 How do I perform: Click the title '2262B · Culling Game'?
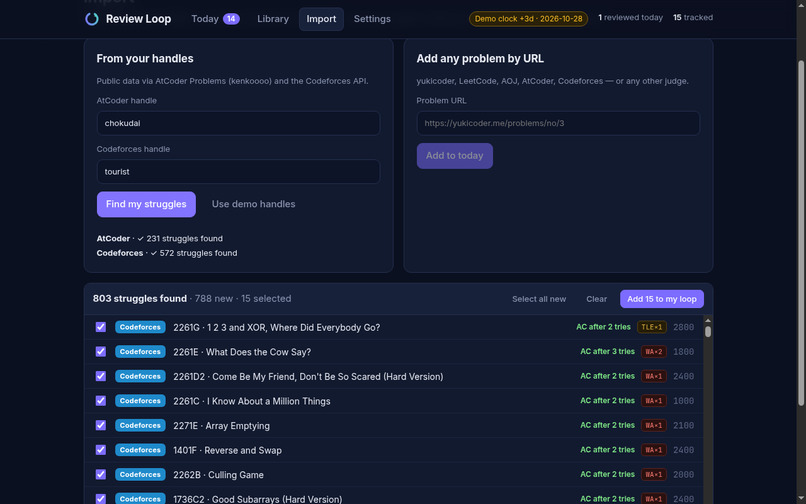[218, 475]
